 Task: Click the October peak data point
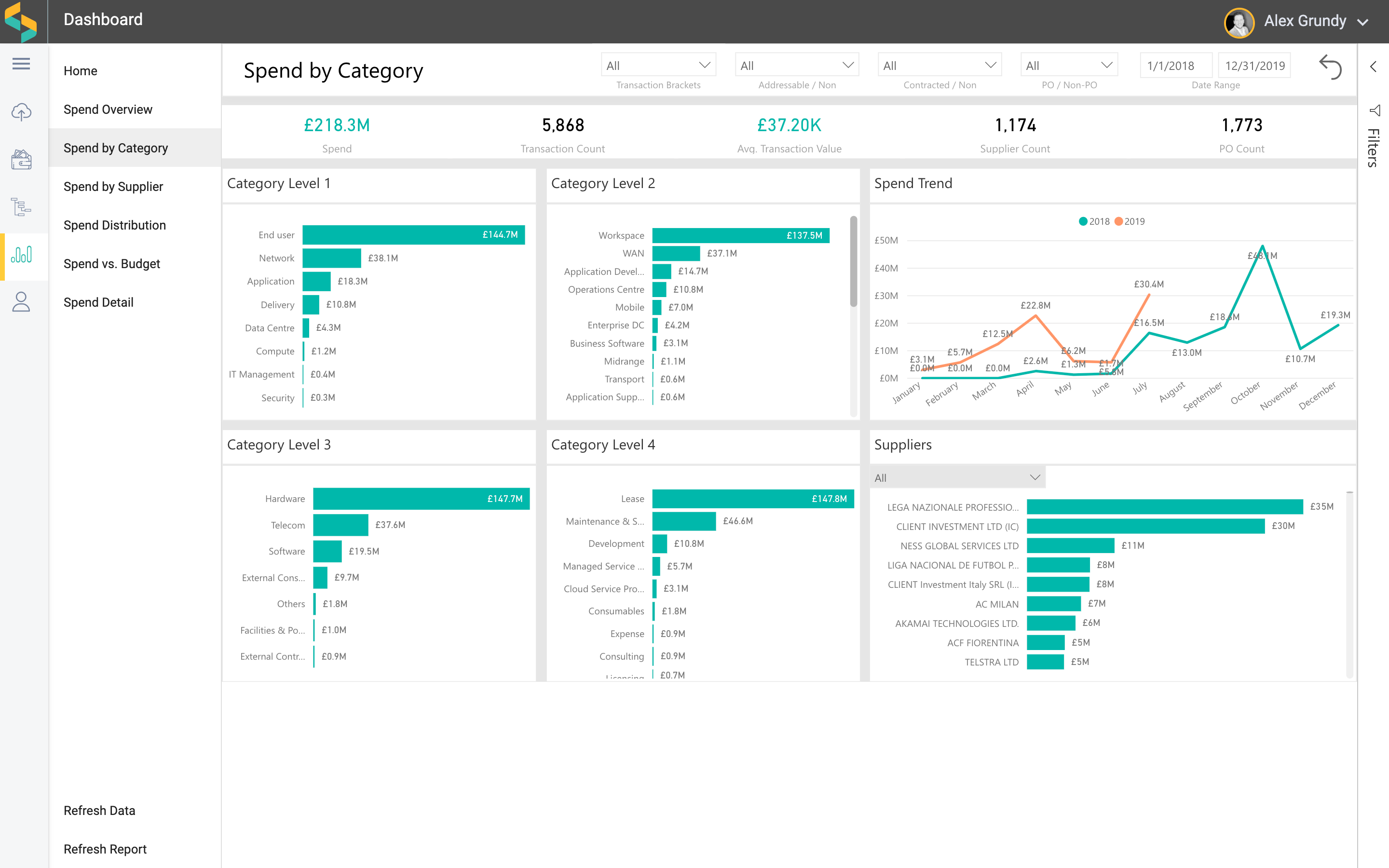pos(1262,246)
